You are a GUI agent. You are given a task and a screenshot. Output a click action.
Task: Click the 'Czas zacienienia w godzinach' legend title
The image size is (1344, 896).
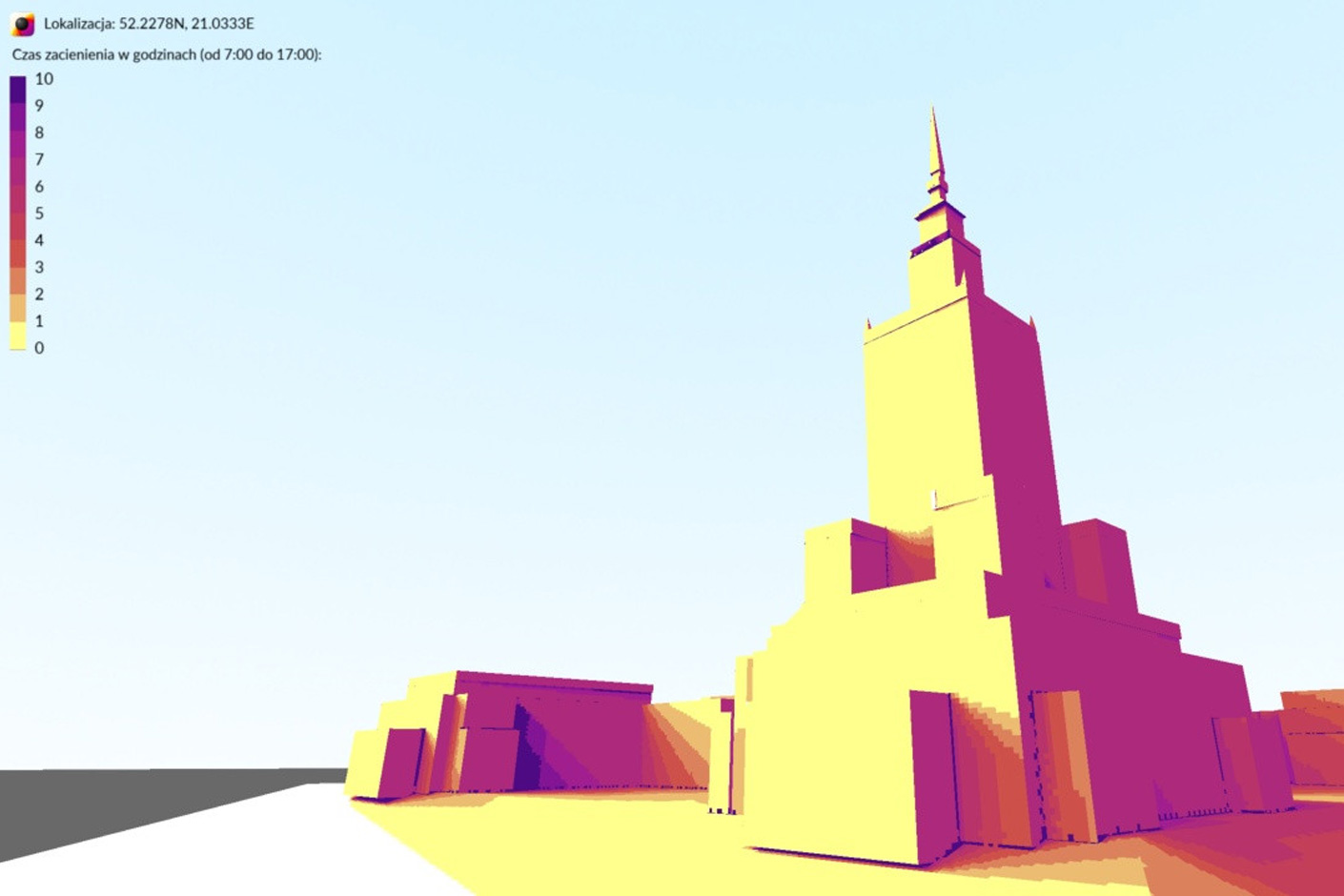click(x=167, y=54)
